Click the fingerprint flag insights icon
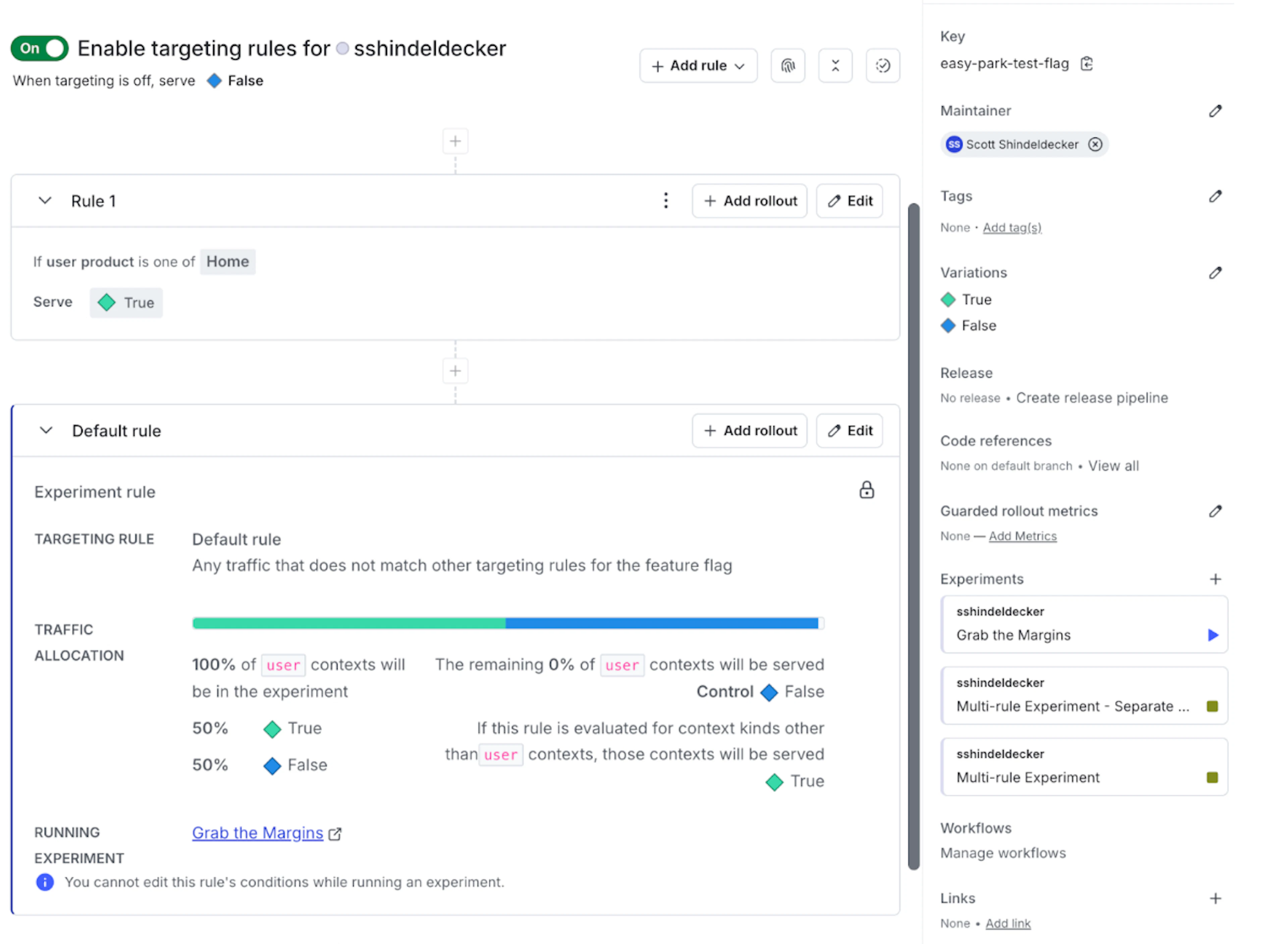 coord(788,65)
